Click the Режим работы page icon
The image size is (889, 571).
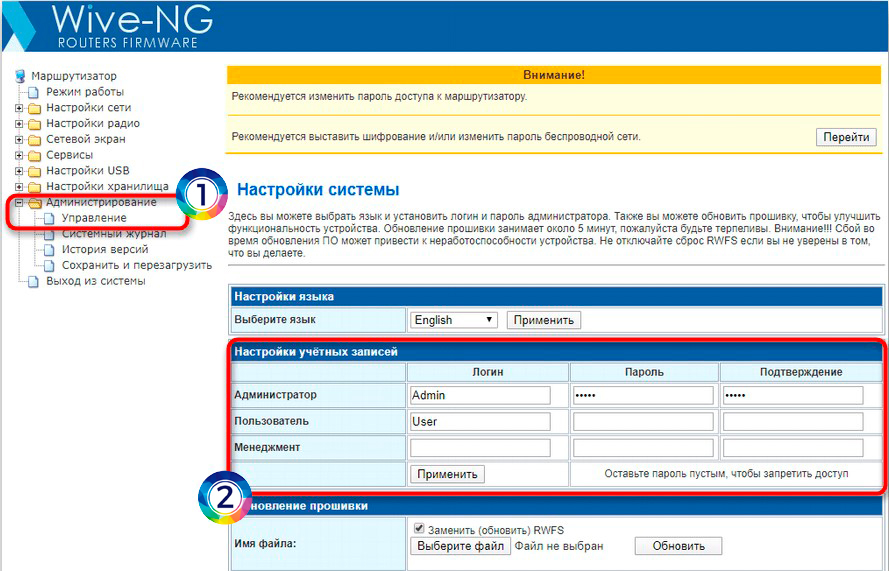click(x=34, y=92)
